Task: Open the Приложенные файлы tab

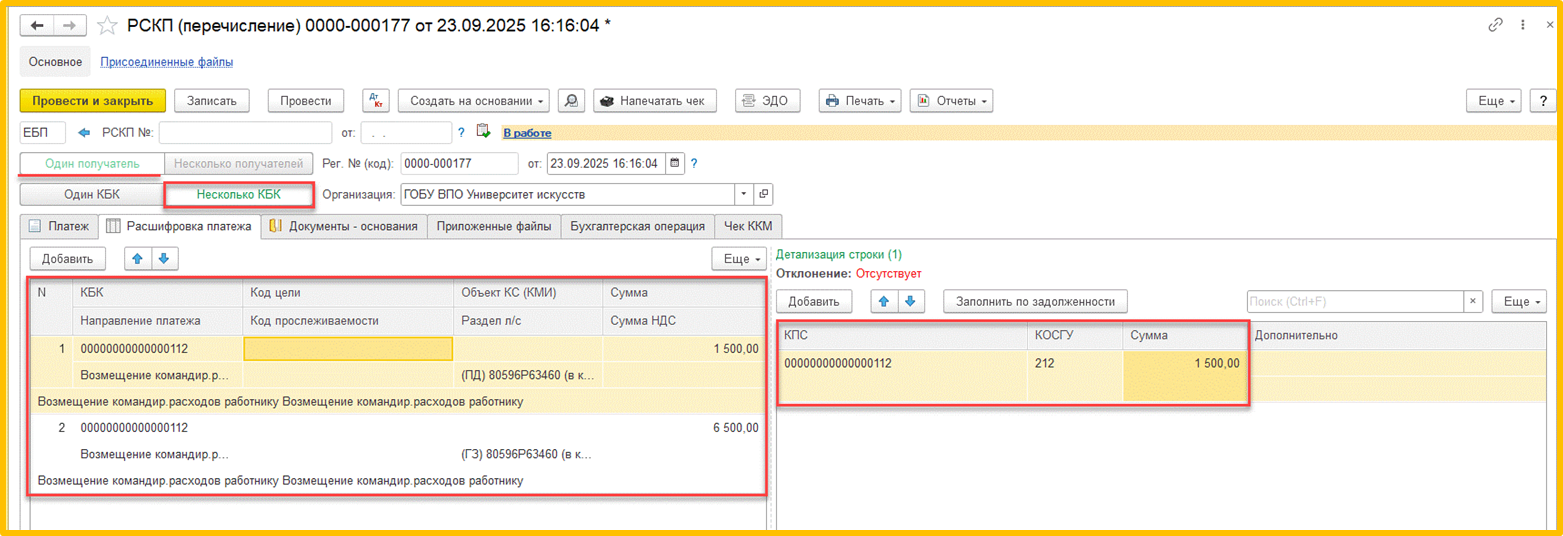Action: pos(494,226)
